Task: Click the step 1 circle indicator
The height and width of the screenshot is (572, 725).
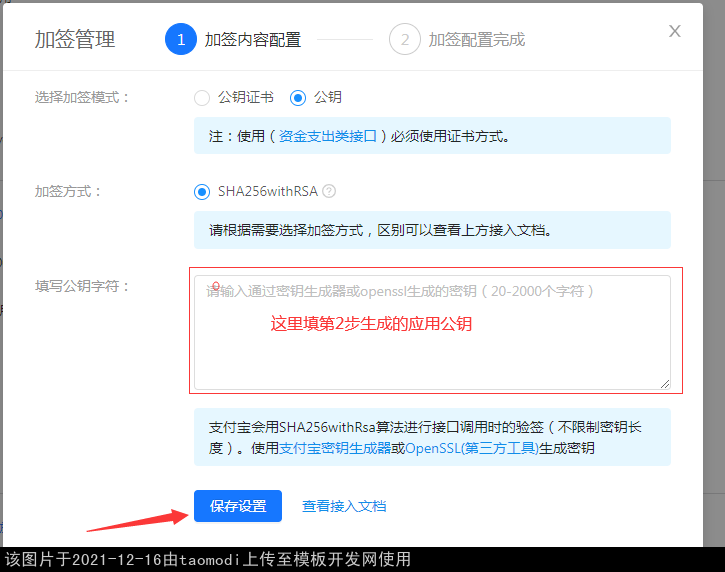Action: 181,40
